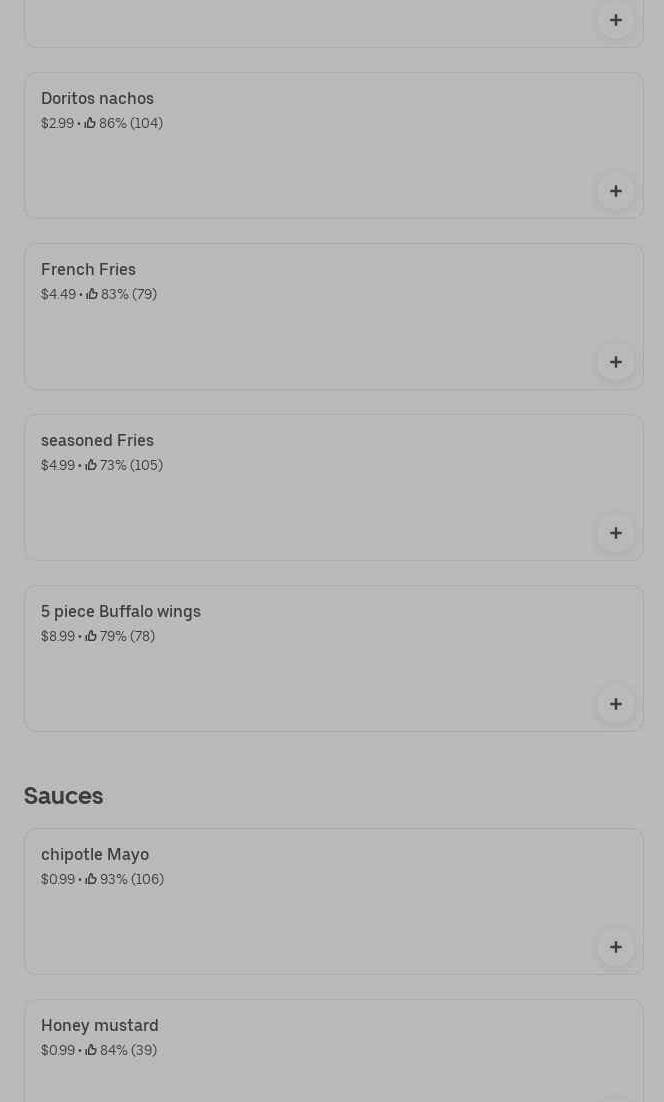Add seasoned Fries with plus icon

(616, 533)
